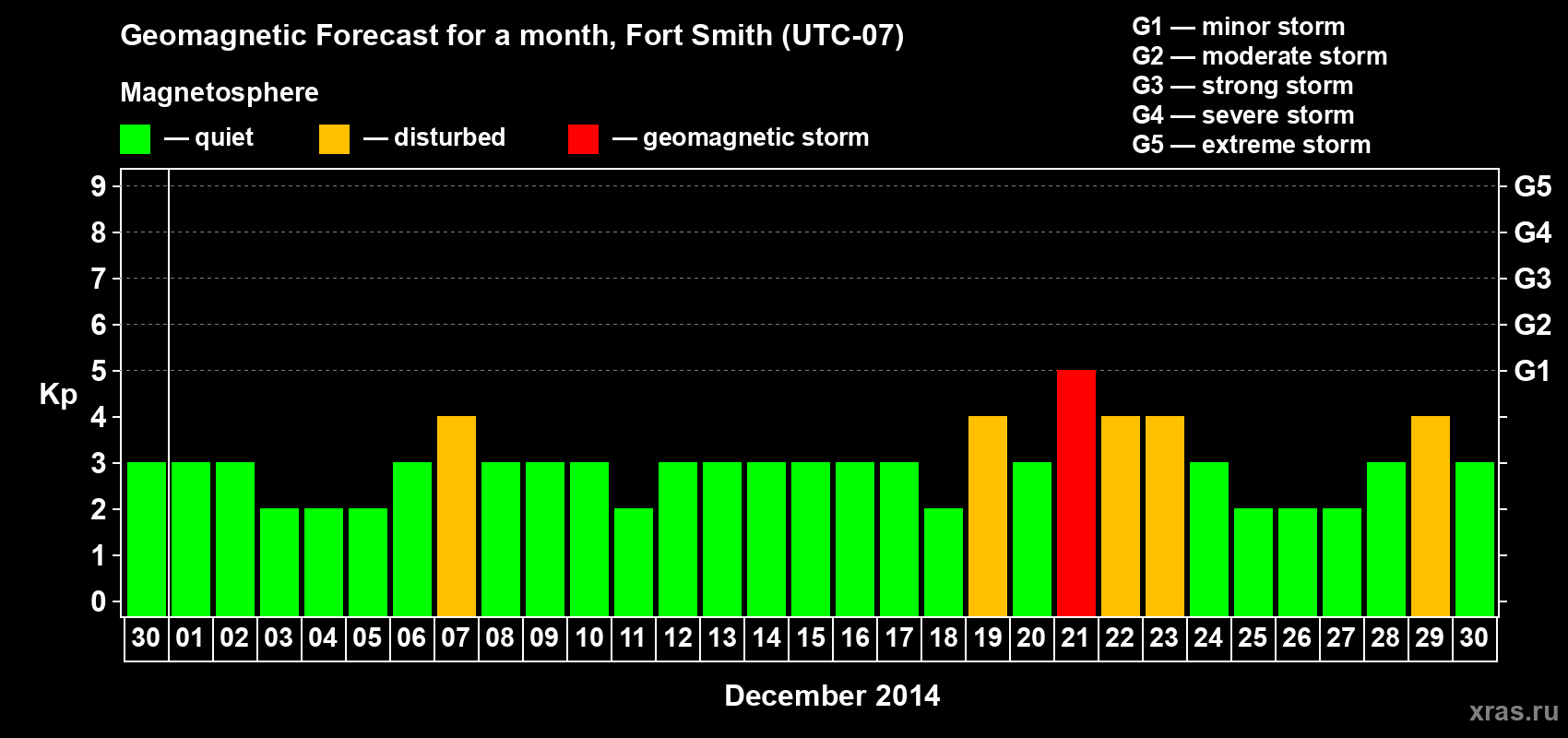Click the Kp axis title
The image size is (1568, 738).
tap(58, 395)
